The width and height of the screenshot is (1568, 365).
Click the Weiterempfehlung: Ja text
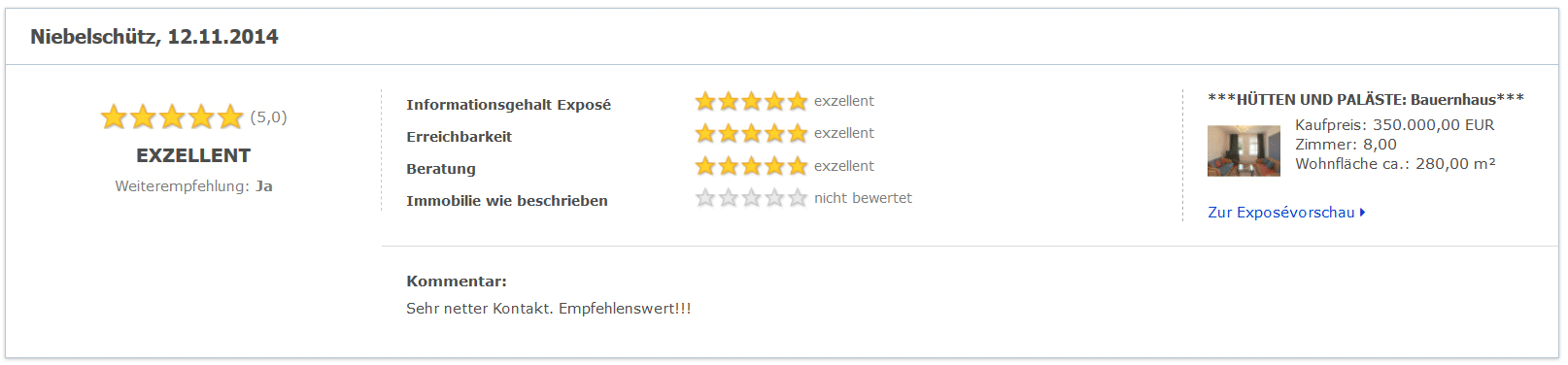pos(193,186)
